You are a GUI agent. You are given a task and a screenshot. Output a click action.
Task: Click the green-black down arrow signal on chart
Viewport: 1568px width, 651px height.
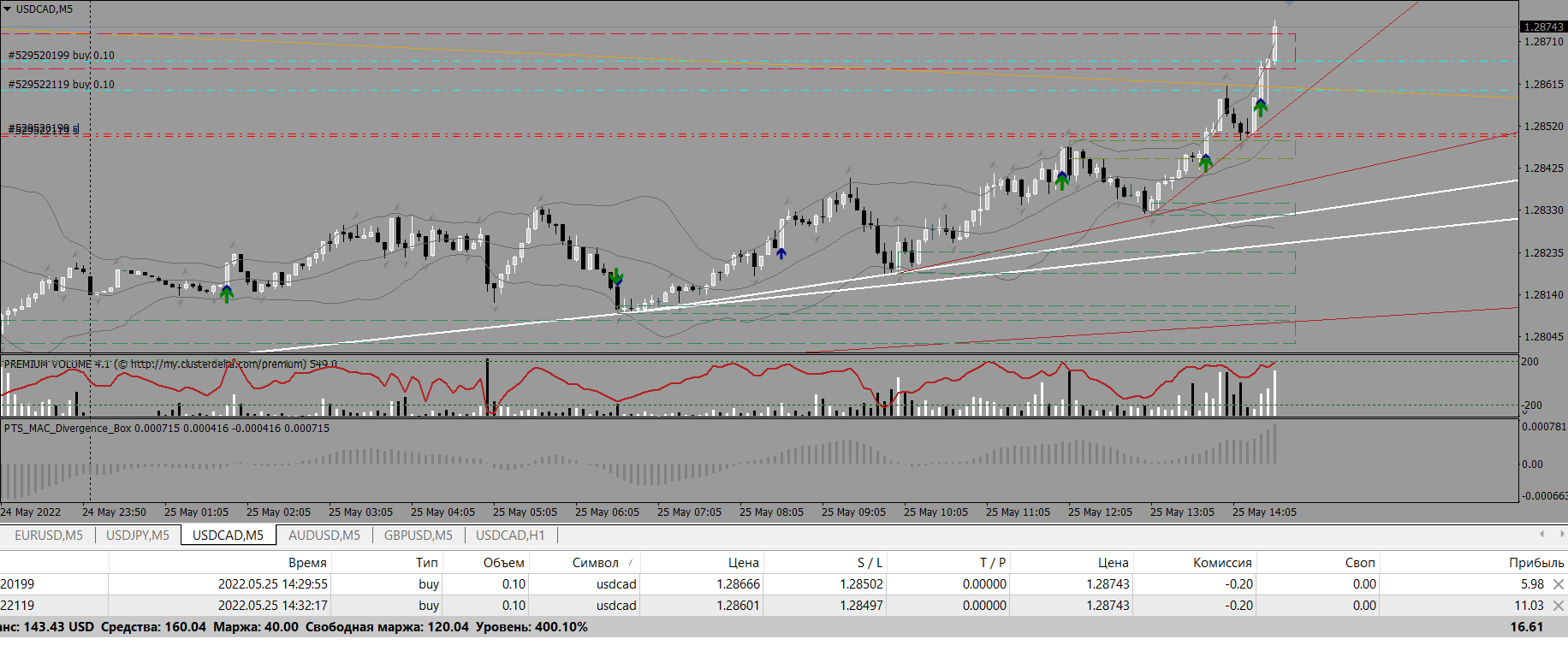point(616,277)
